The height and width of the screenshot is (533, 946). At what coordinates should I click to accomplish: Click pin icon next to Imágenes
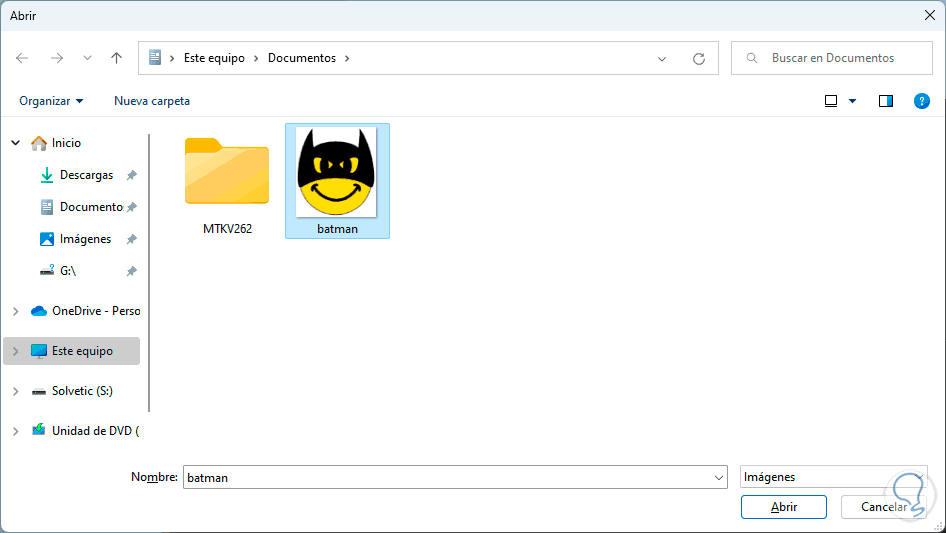[132, 239]
